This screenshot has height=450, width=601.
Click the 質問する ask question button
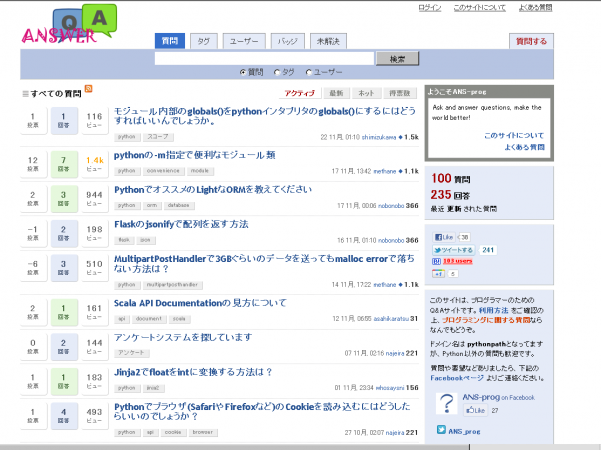point(529,41)
